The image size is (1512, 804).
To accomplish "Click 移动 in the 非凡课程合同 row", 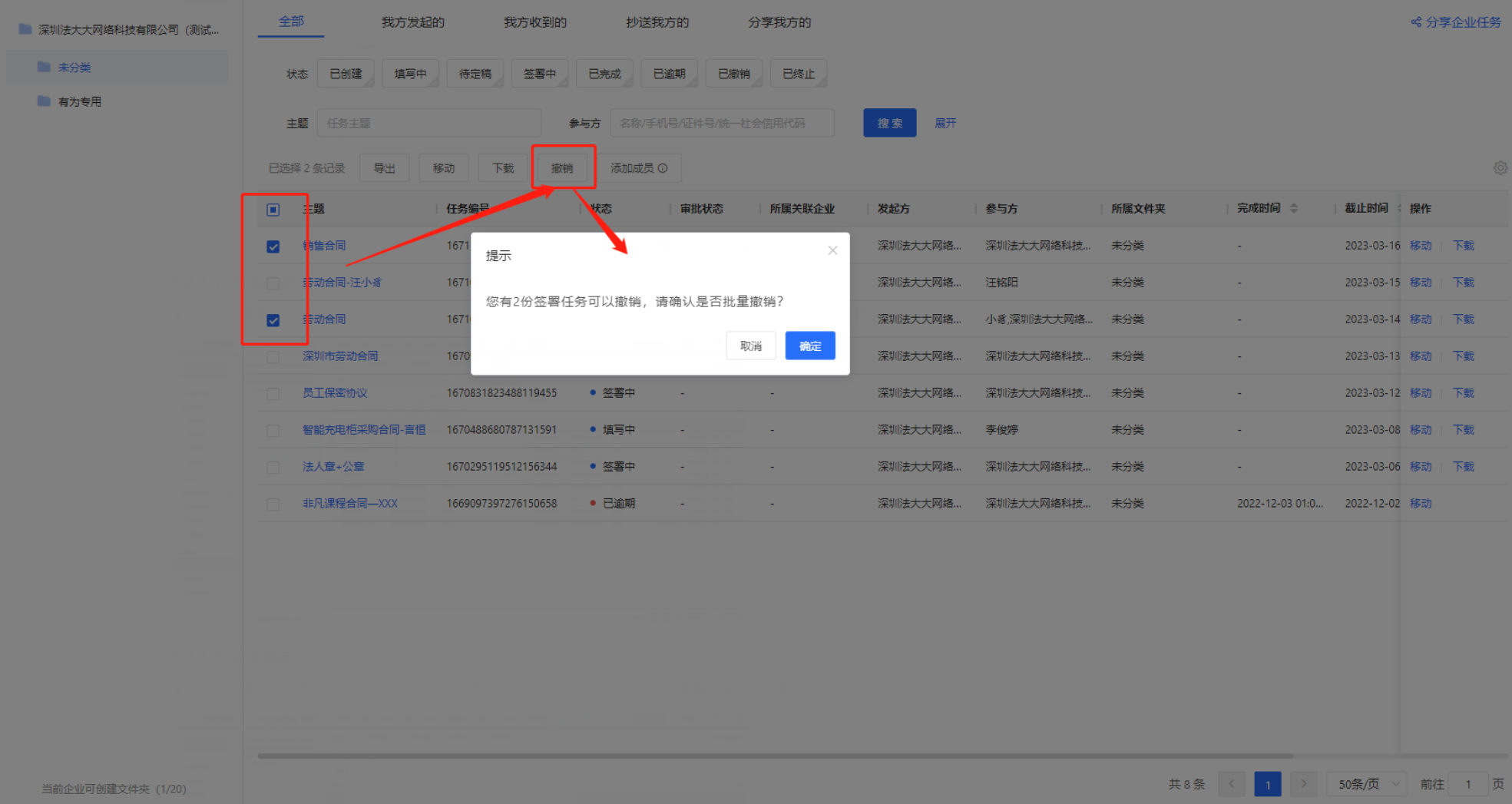I will [x=1421, y=504].
